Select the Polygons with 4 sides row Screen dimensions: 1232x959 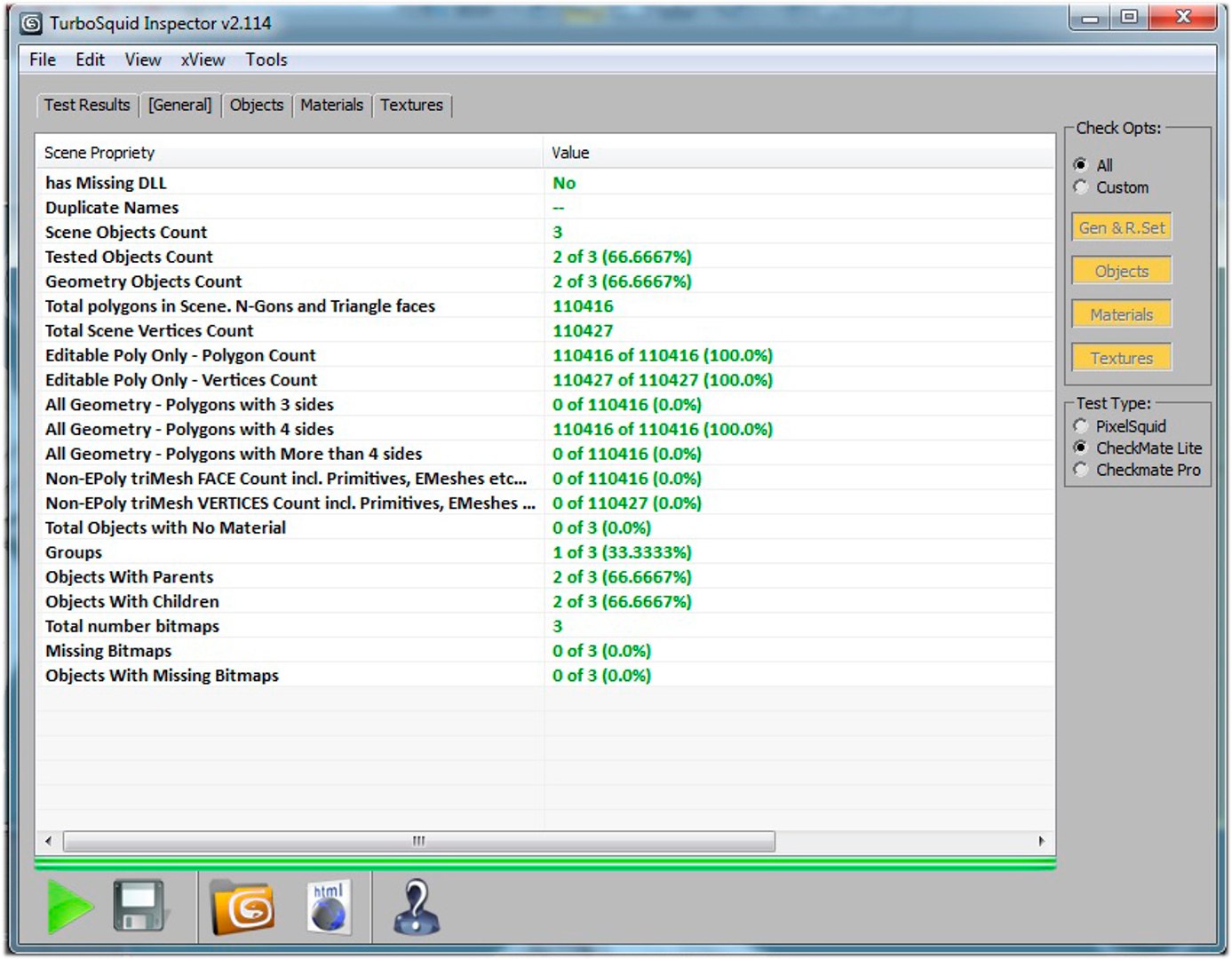point(545,429)
